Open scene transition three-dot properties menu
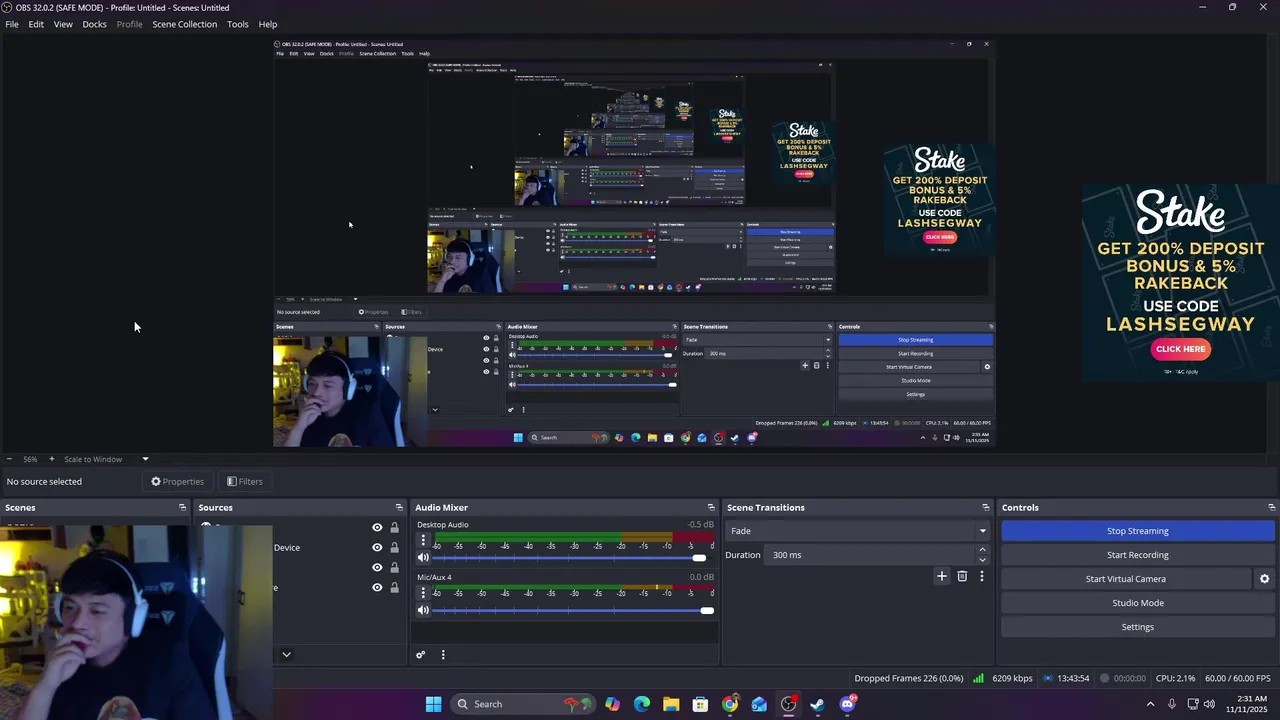 [x=982, y=576]
